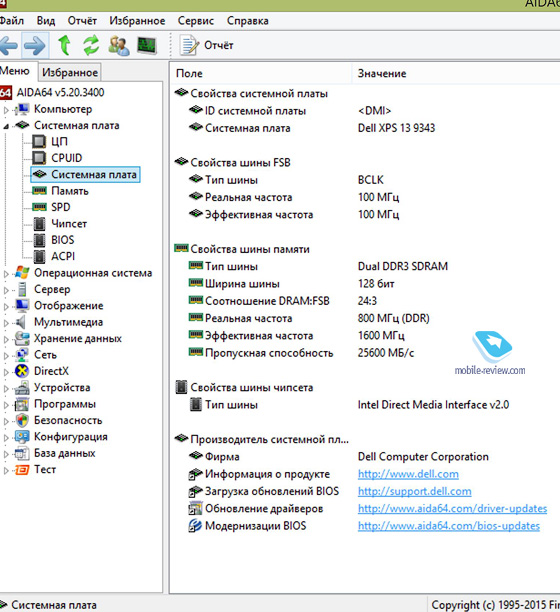Open the Избранное menu in menu bar
The width and height of the screenshot is (560, 612).
click(x=137, y=21)
